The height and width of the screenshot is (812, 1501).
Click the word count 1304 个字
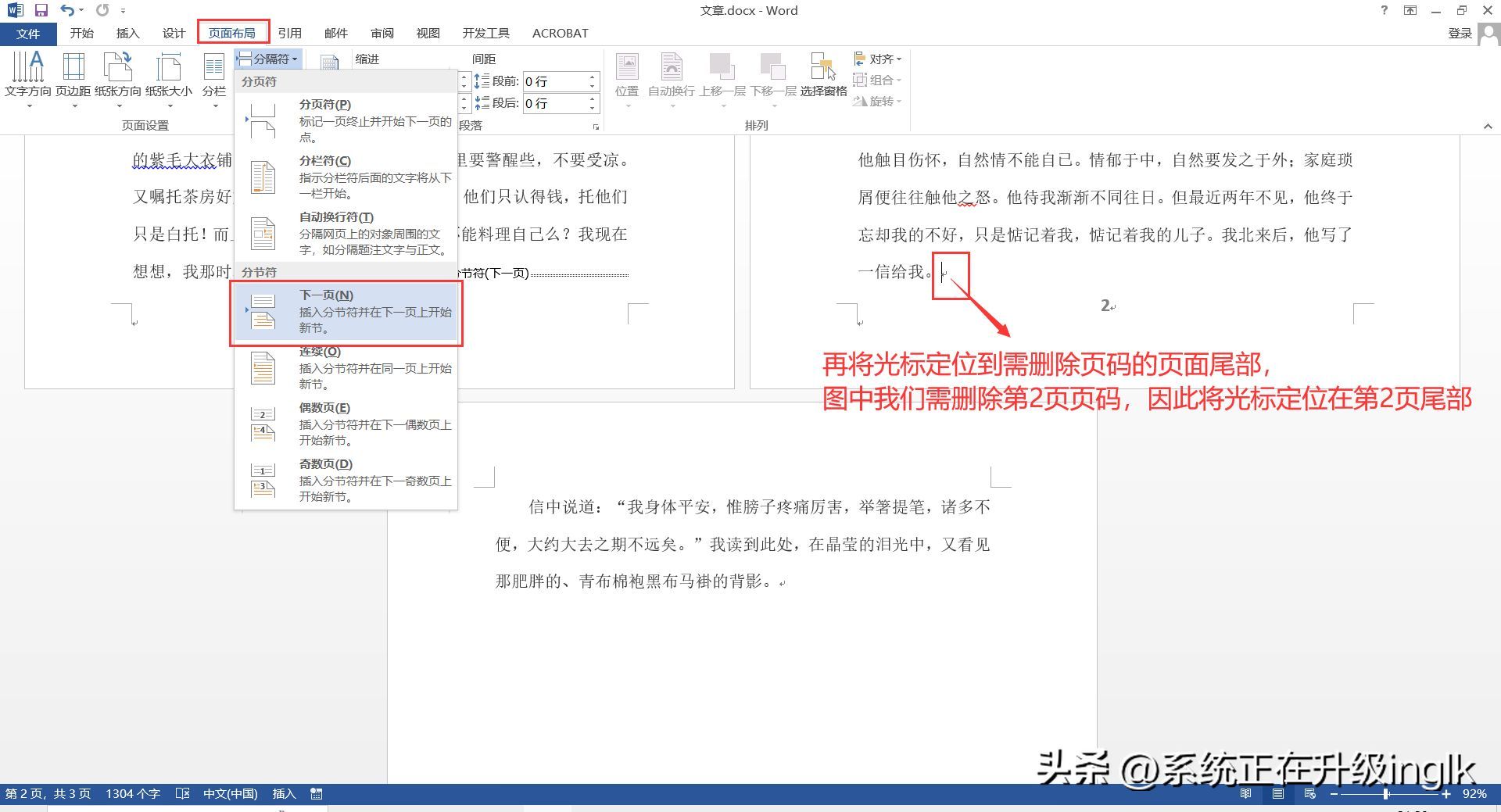(x=133, y=793)
